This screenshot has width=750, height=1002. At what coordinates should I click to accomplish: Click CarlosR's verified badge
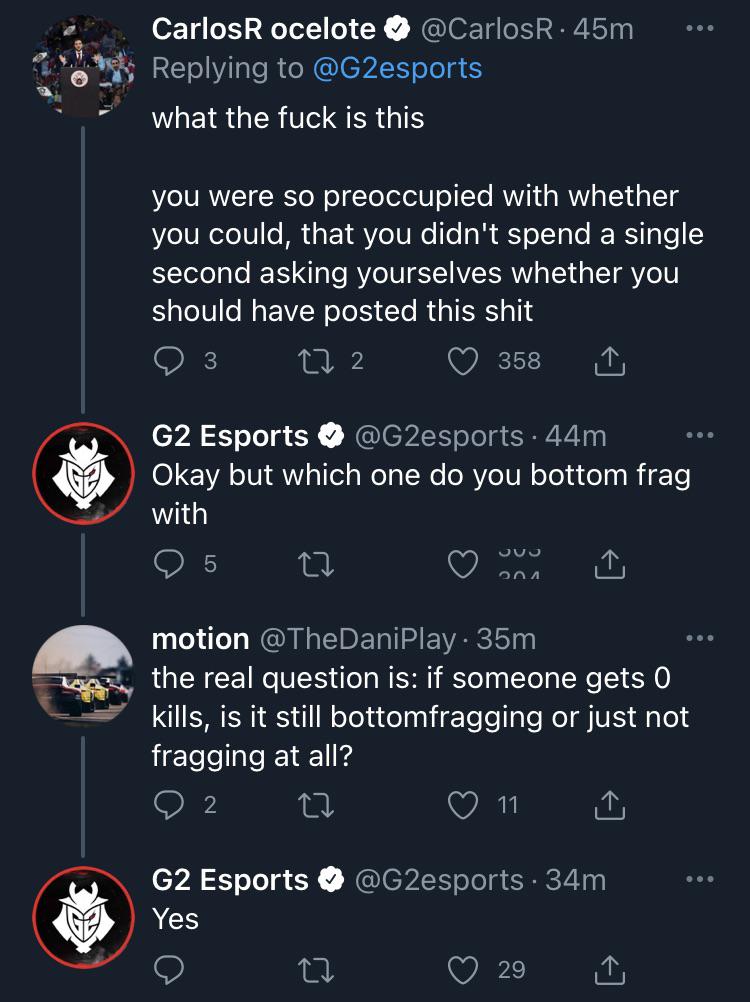coord(396,28)
